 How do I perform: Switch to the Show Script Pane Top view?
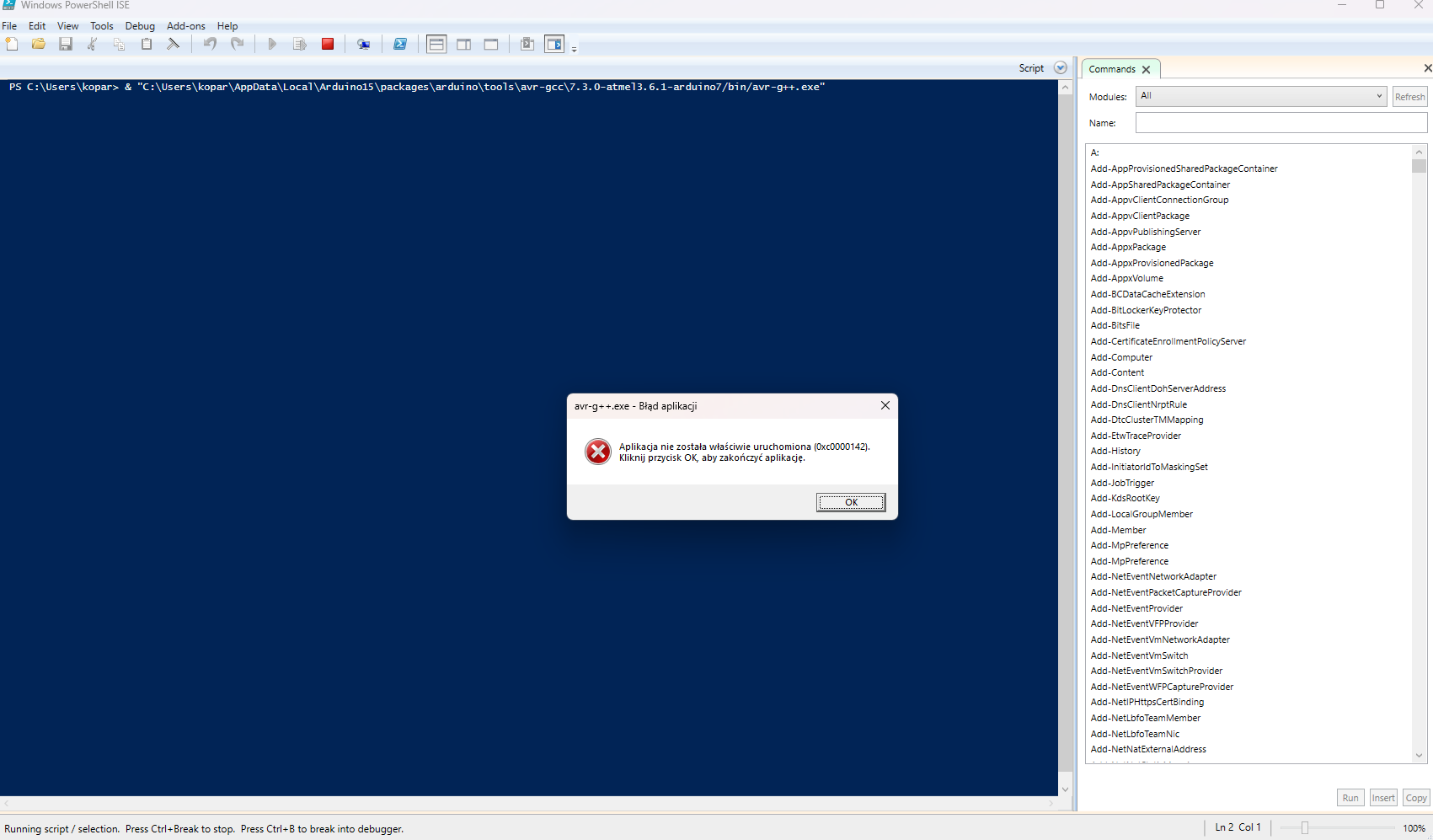pyautogui.click(x=437, y=44)
